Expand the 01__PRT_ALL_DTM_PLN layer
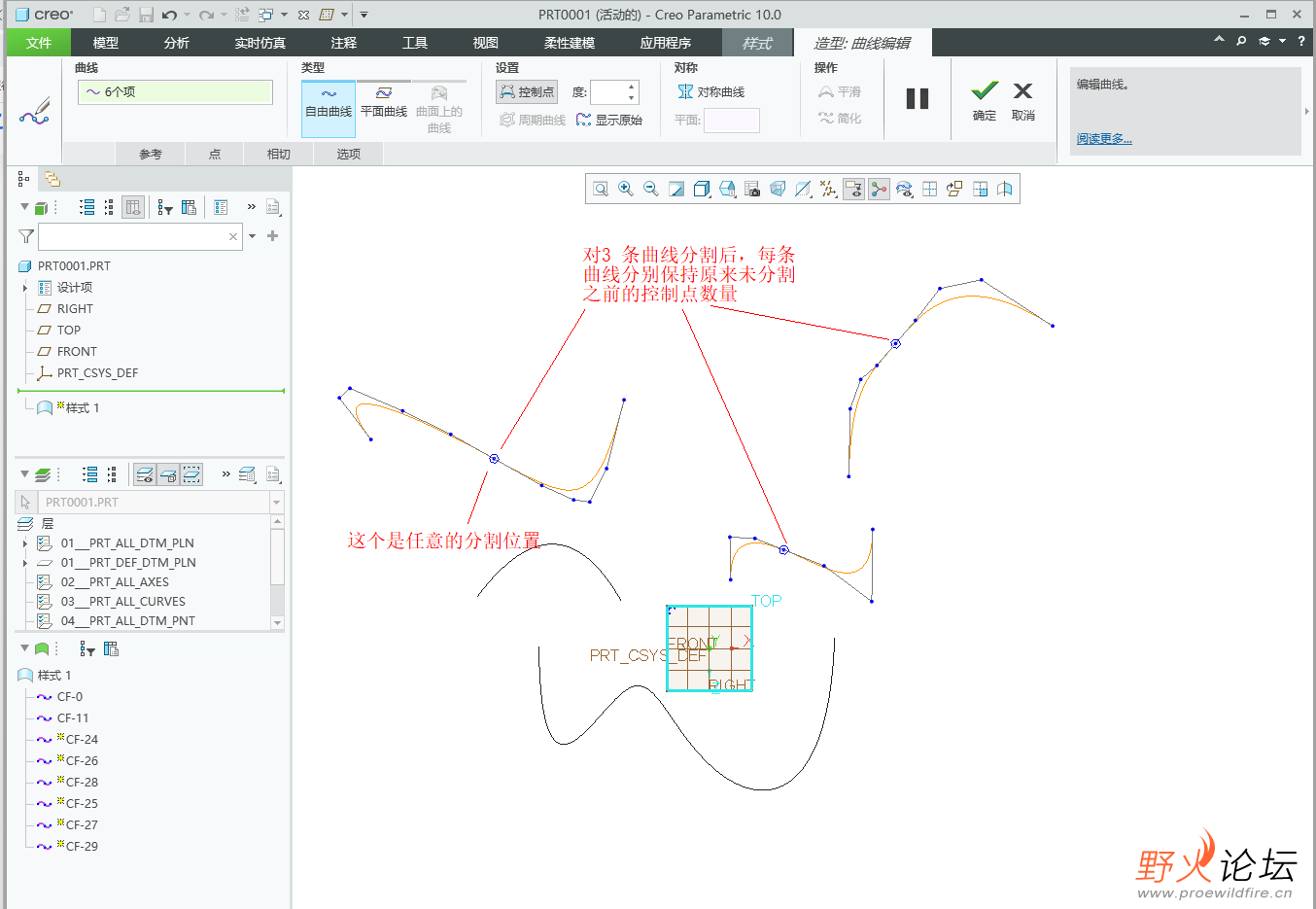Screen dimensions: 1316x909 [25, 543]
